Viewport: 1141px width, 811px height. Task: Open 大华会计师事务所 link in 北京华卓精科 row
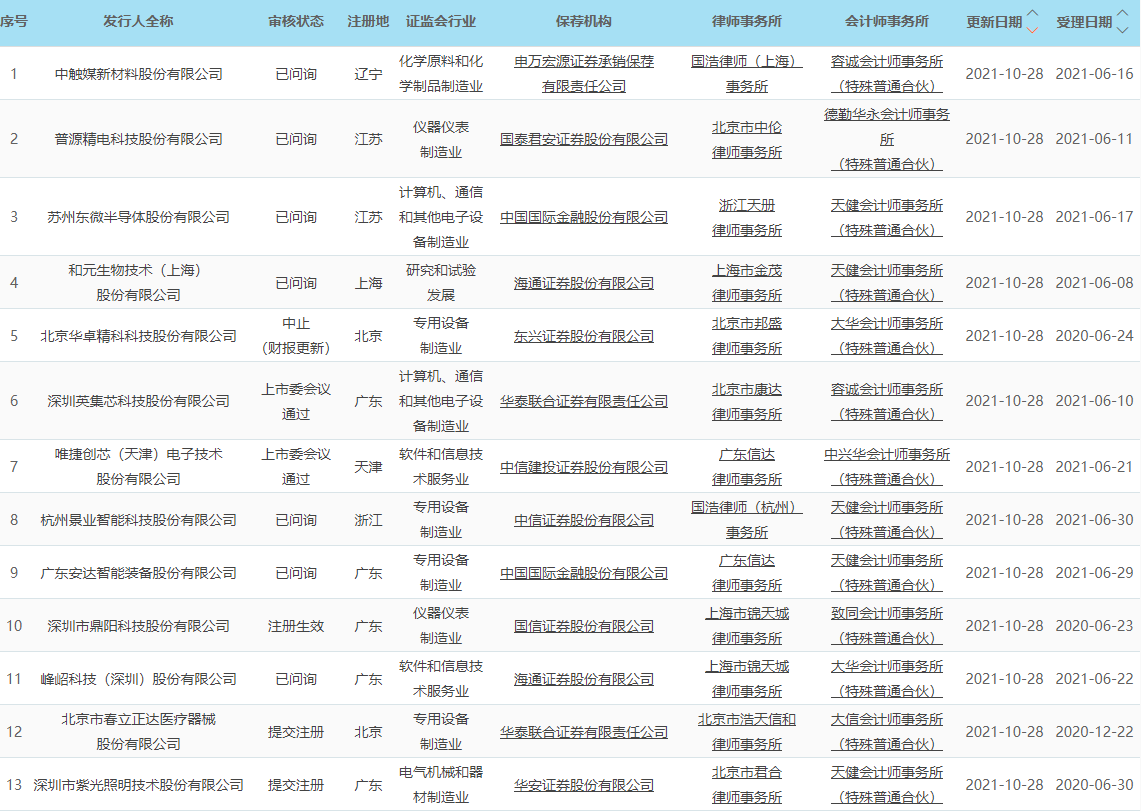pyautogui.click(x=886, y=335)
